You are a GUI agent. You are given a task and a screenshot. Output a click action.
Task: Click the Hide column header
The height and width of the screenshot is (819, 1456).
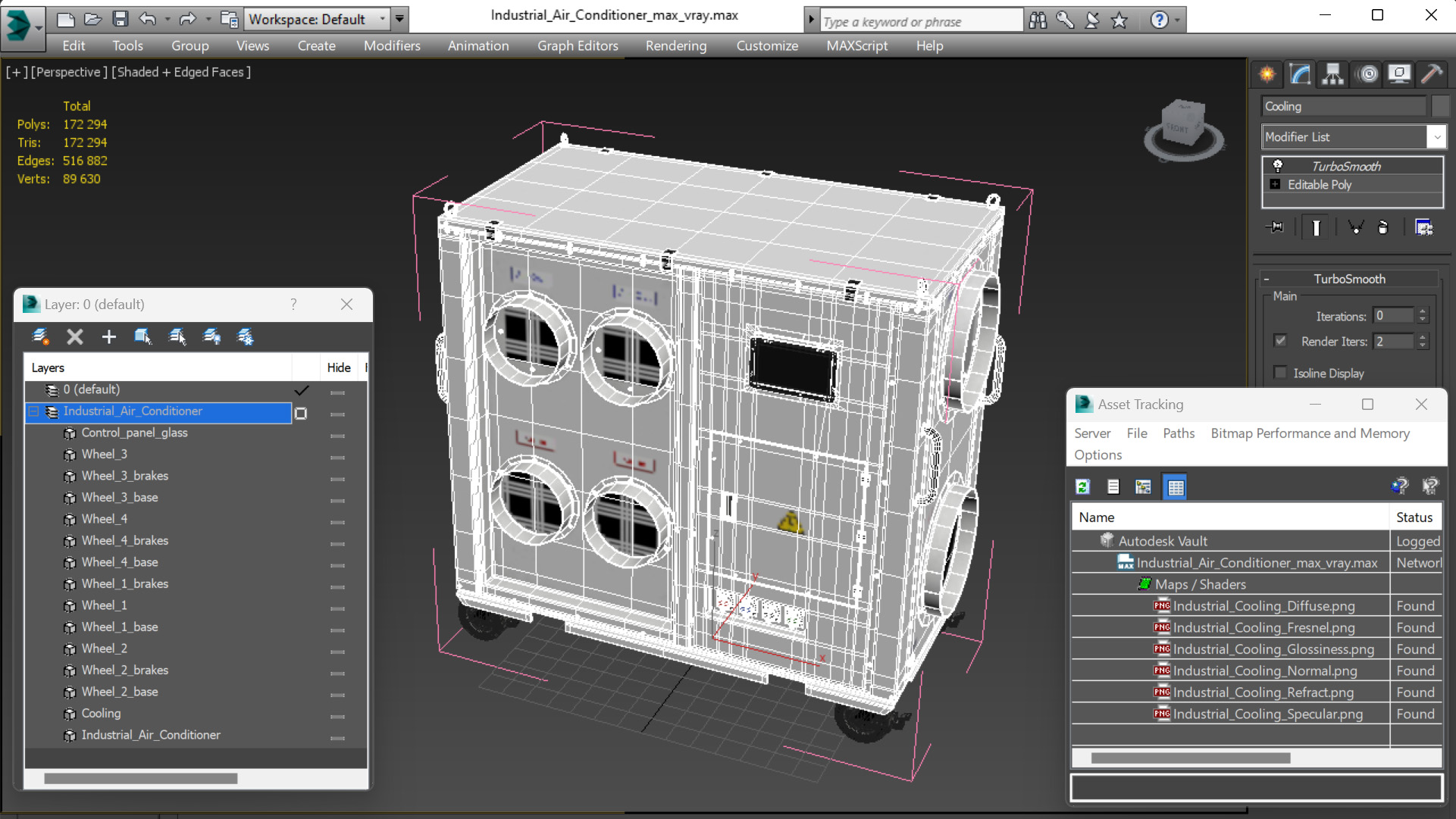(x=339, y=367)
